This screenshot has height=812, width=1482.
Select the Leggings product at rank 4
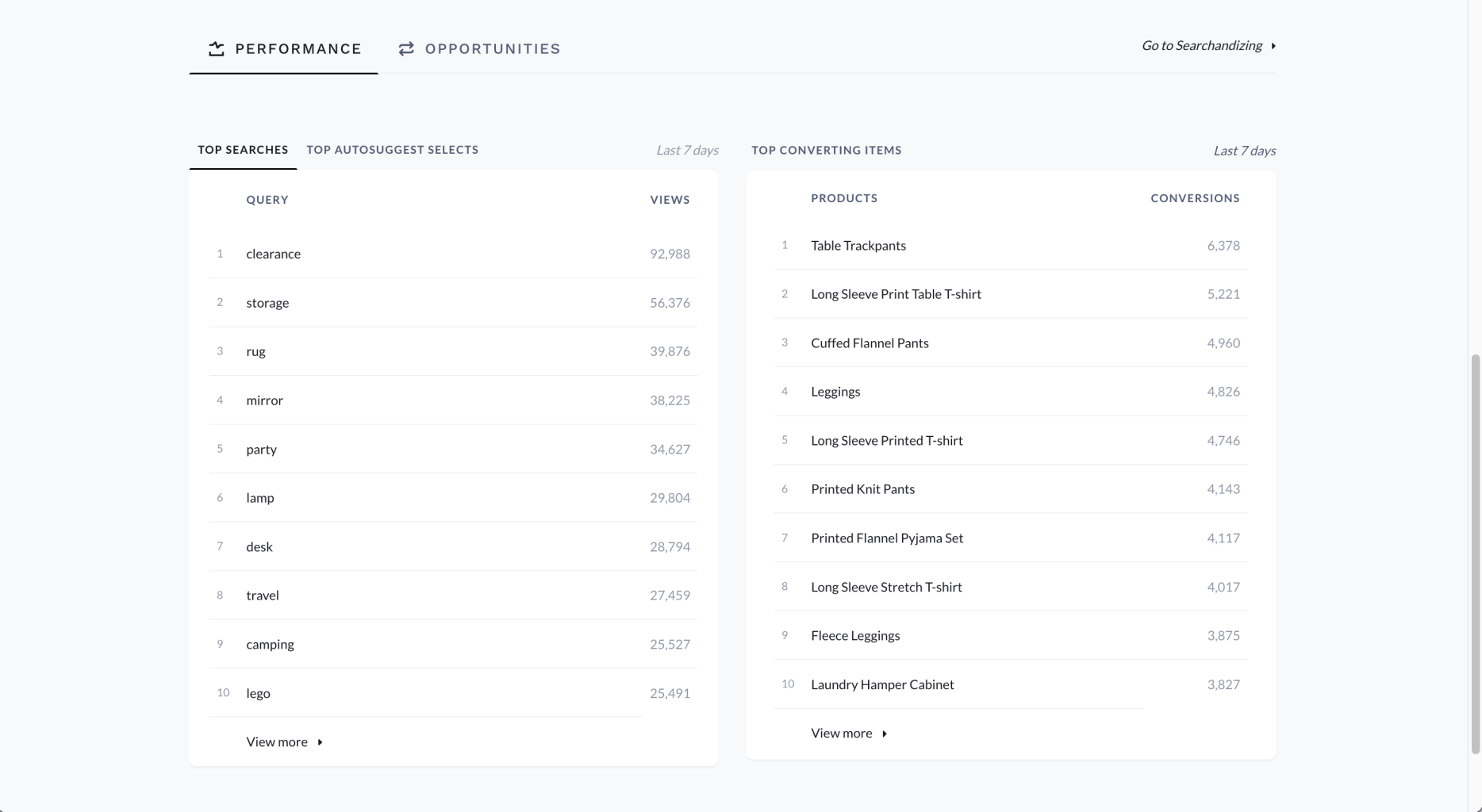pyautogui.click(x=835, y=392)
